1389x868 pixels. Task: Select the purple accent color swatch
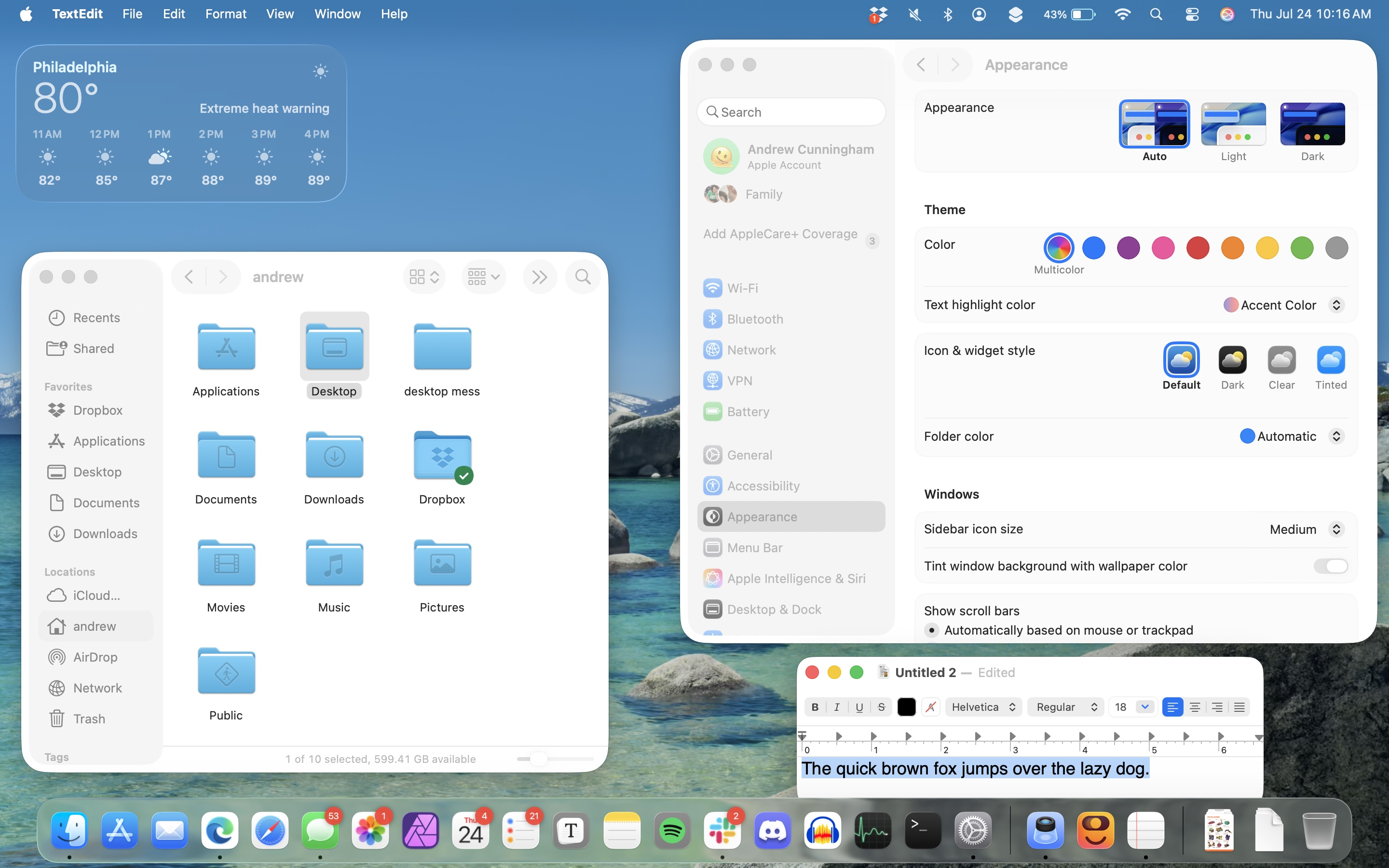(x=1128, y=248)
